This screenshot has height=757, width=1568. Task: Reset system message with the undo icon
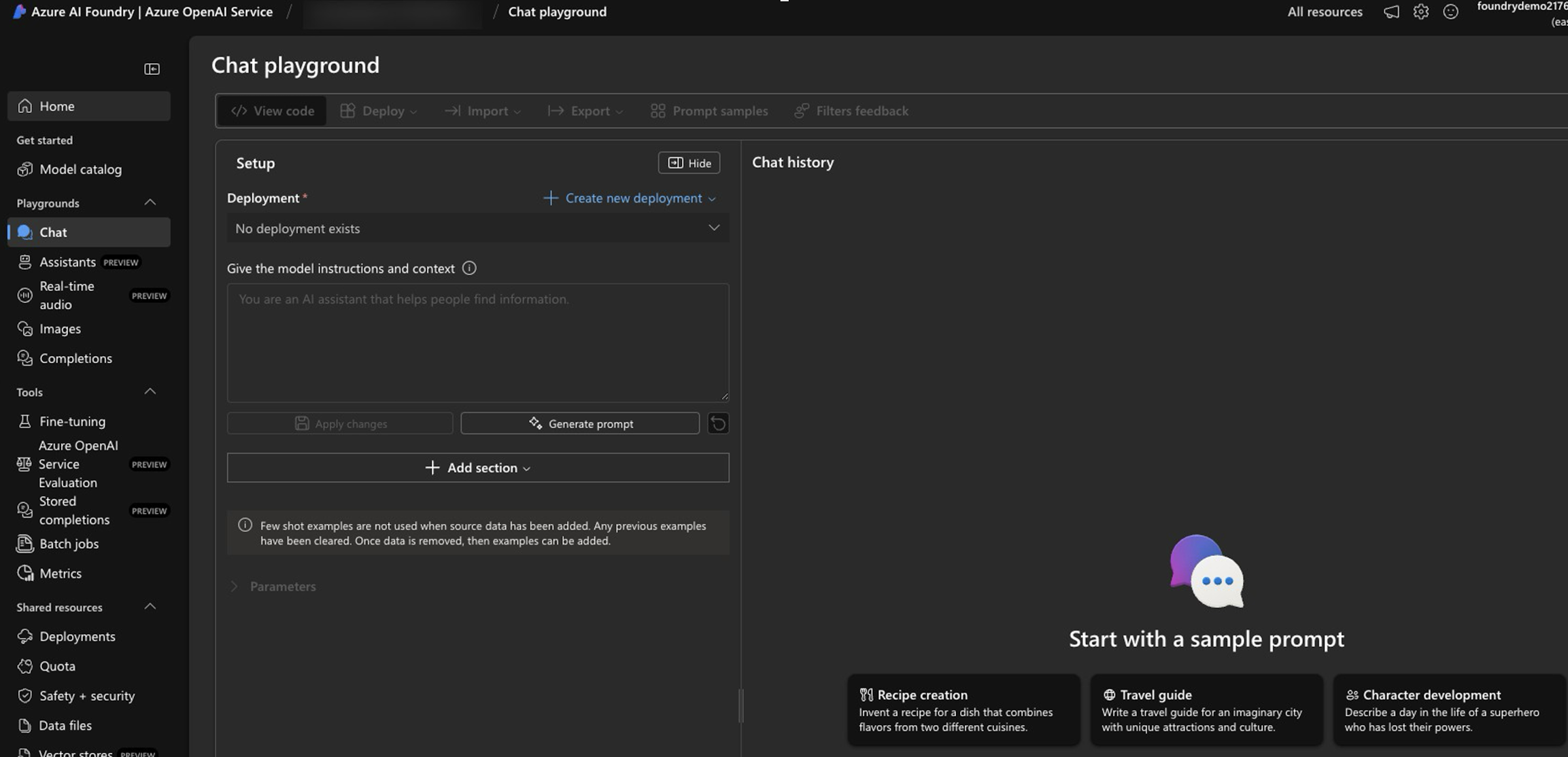pos(718,423)
